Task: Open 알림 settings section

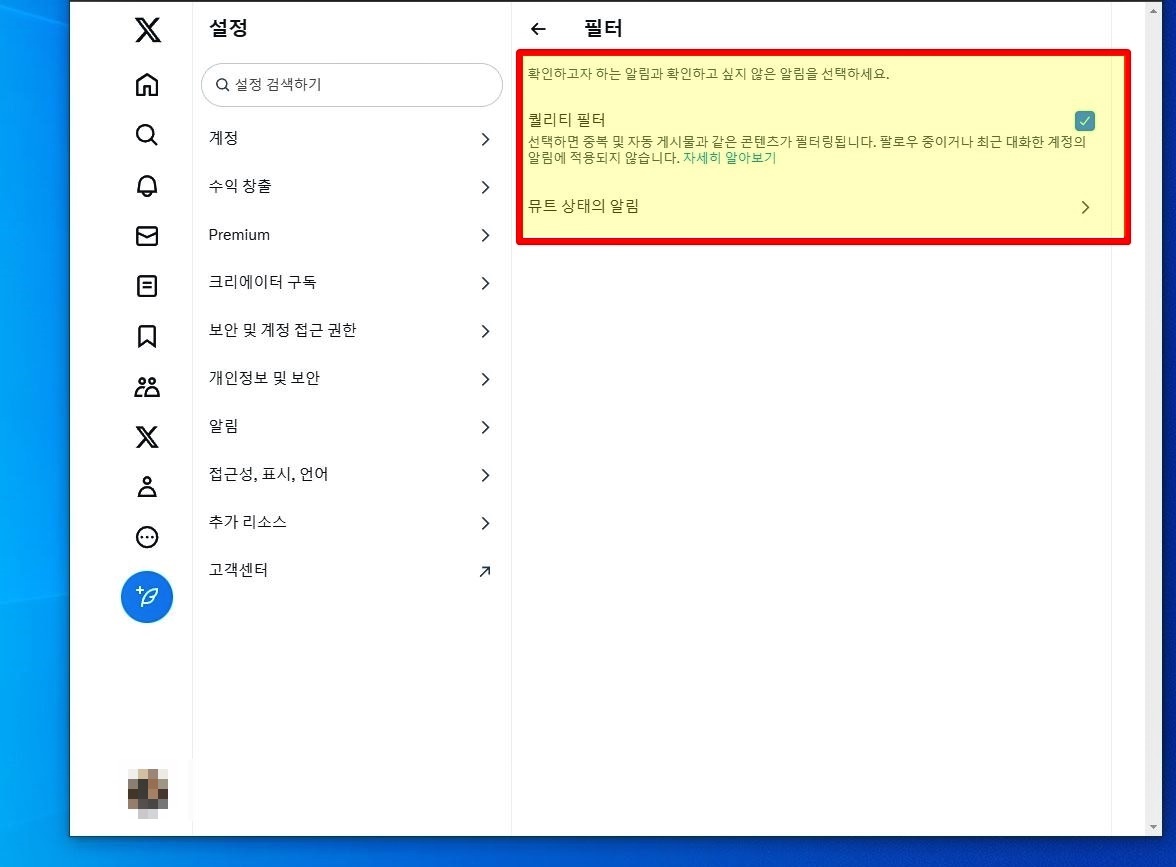Action: [x=352, y=427]
